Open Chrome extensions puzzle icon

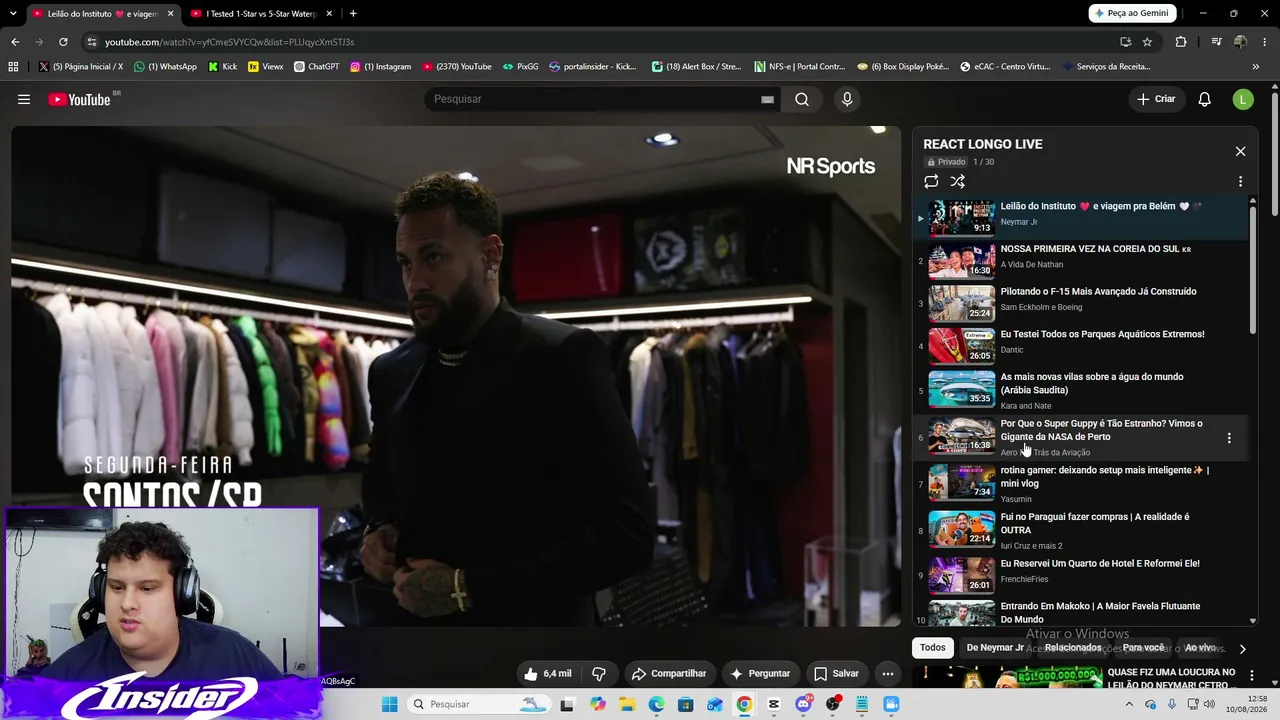(x=1181, y=42)
